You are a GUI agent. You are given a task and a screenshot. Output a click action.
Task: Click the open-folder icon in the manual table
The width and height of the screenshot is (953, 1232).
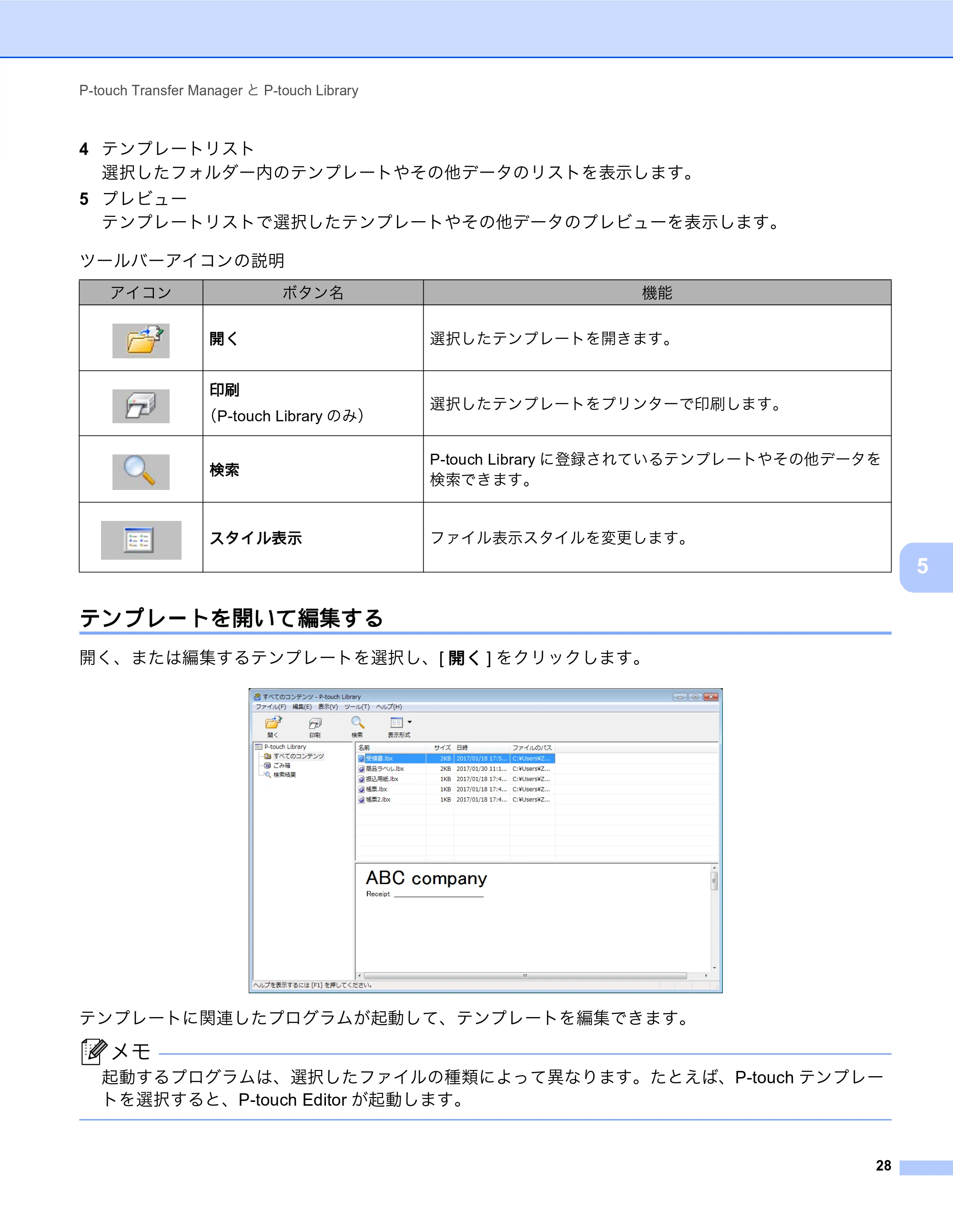141,341
